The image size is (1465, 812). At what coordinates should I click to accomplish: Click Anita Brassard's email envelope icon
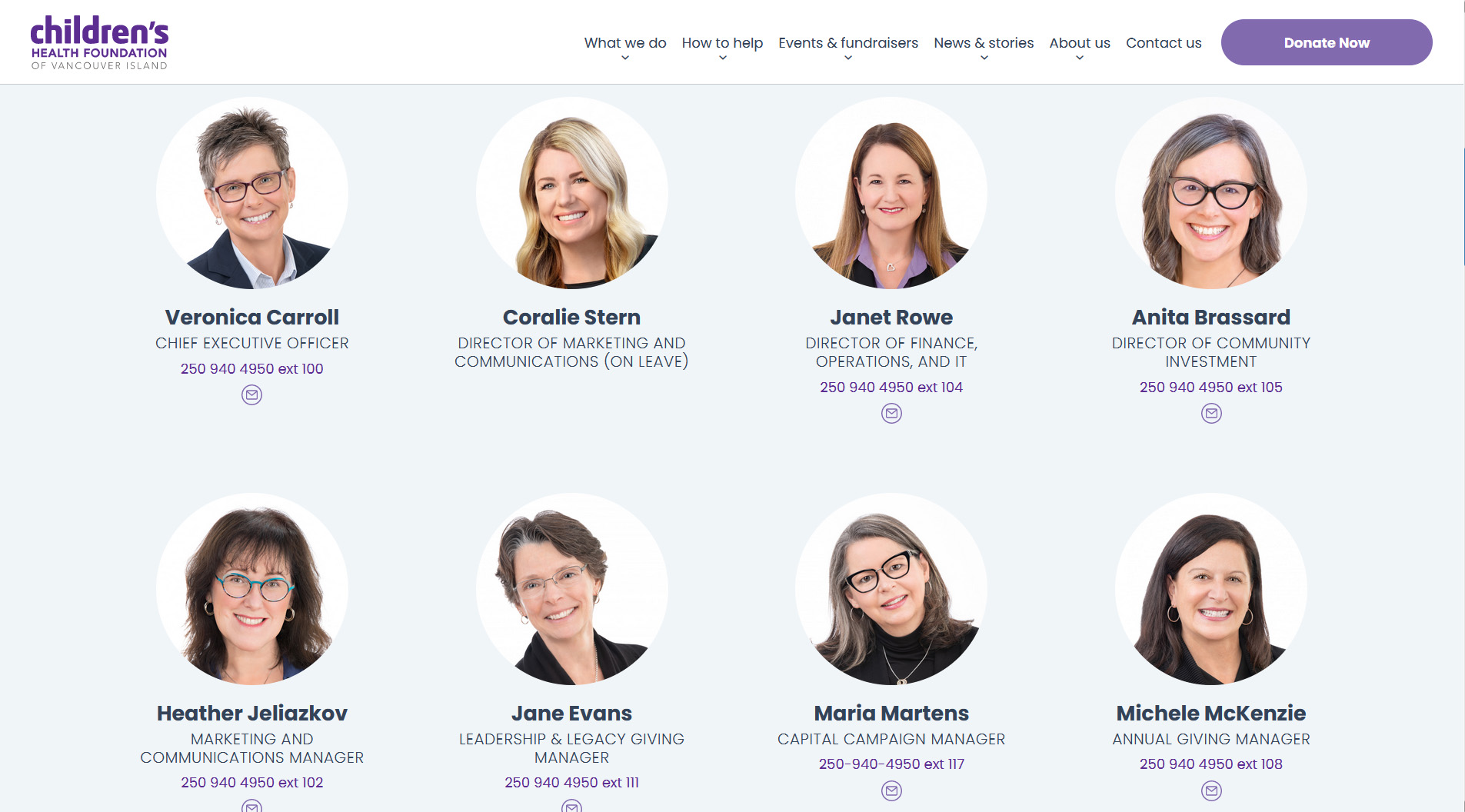[1211, 414]
